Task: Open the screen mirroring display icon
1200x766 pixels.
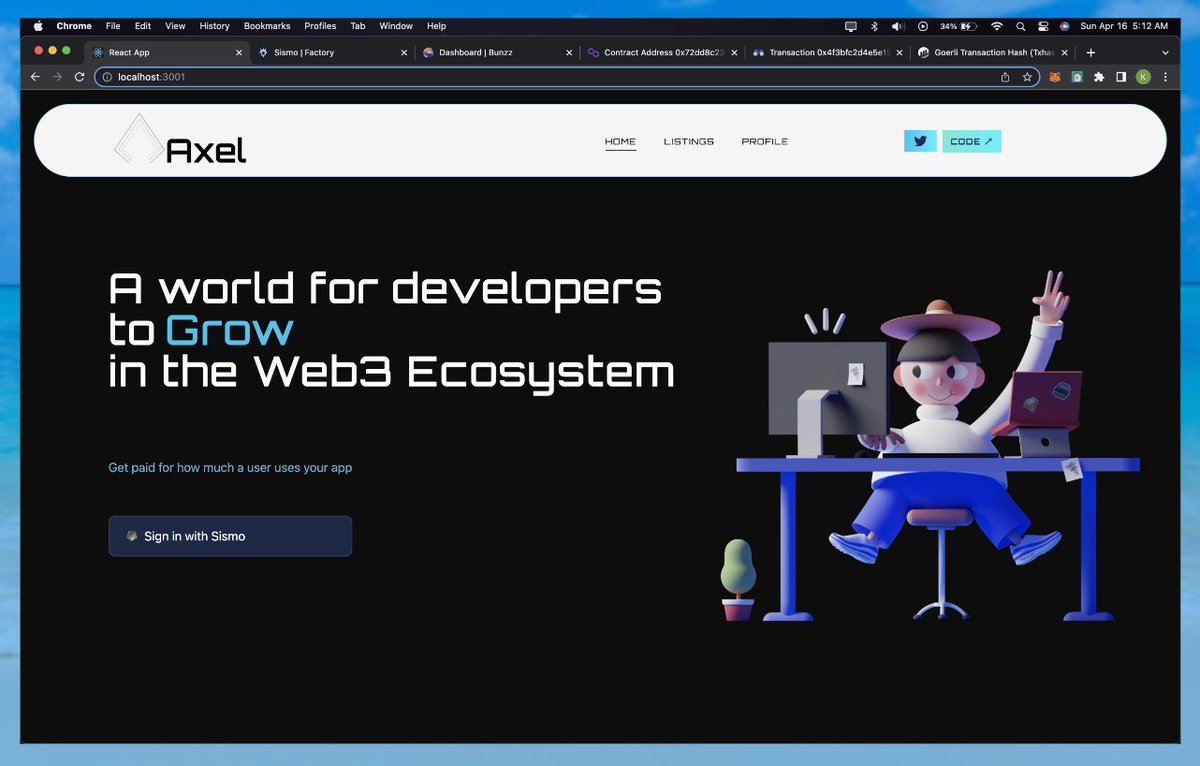Action: click(850, 26)
